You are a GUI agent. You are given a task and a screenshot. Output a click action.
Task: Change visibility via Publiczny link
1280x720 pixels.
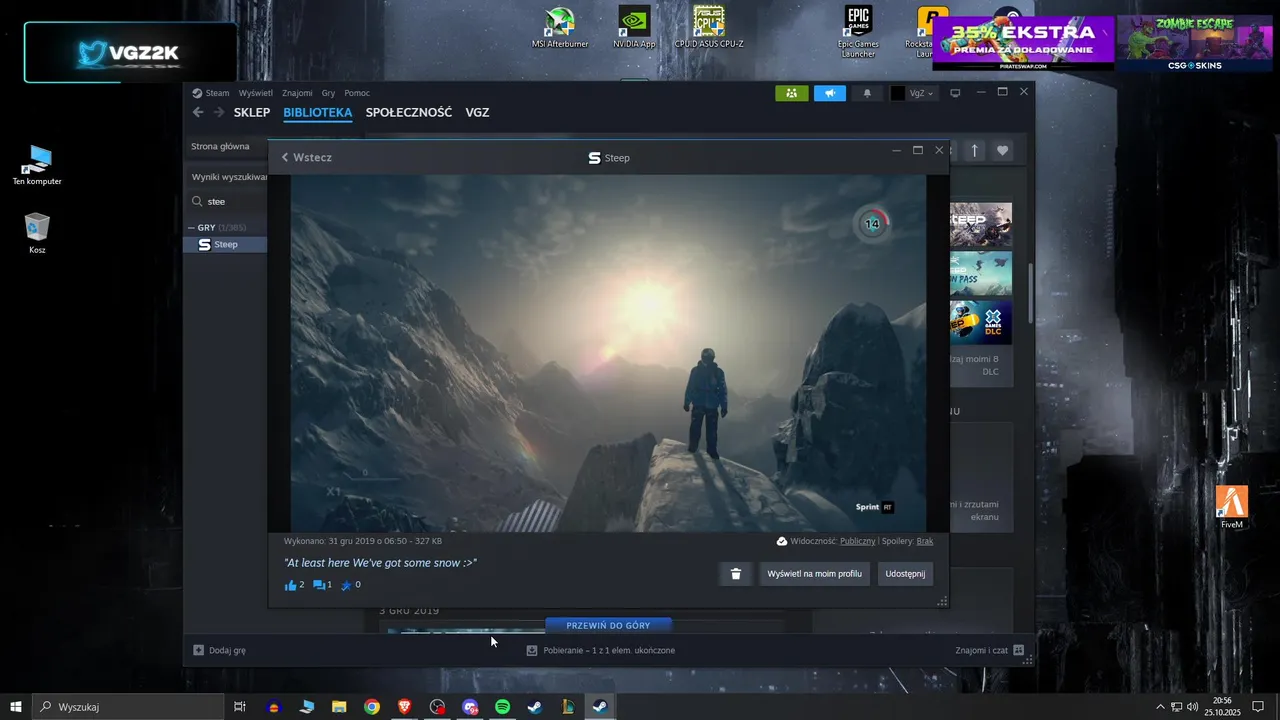click(858, 541)
